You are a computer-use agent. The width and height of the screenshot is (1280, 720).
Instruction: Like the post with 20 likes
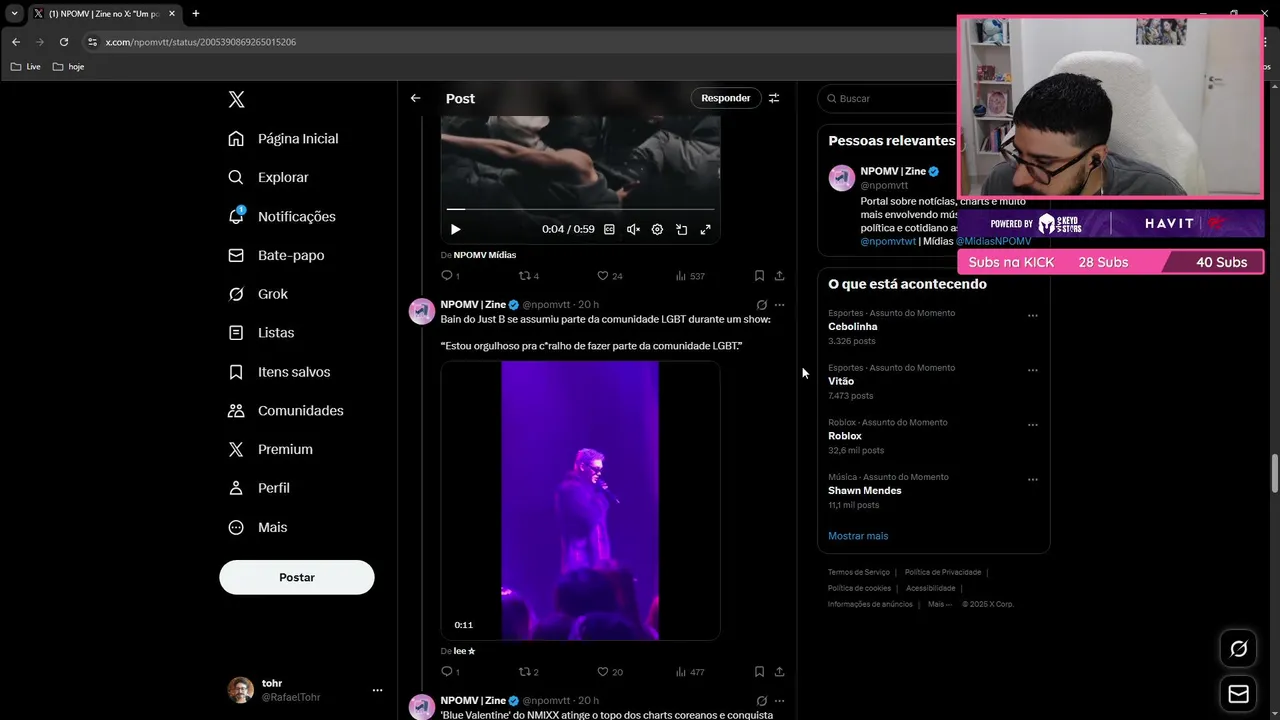pos(609,672)
